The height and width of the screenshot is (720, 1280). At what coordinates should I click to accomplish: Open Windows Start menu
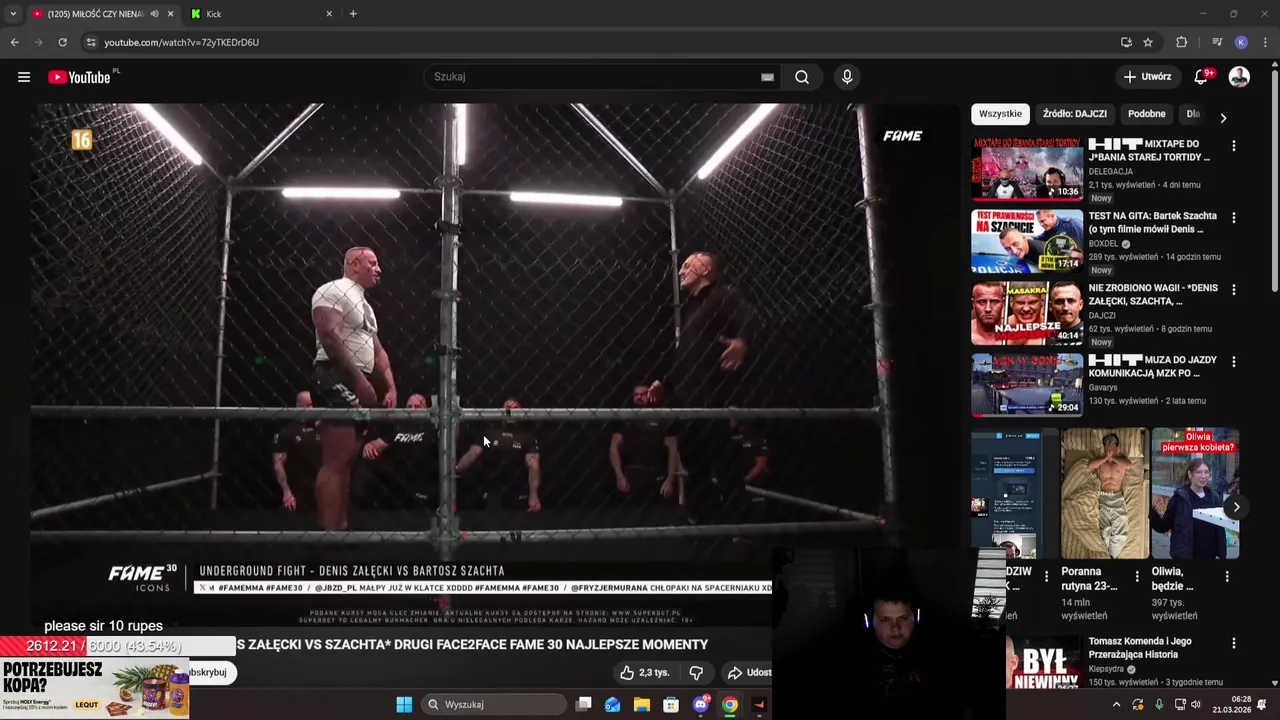coord(404,705)
